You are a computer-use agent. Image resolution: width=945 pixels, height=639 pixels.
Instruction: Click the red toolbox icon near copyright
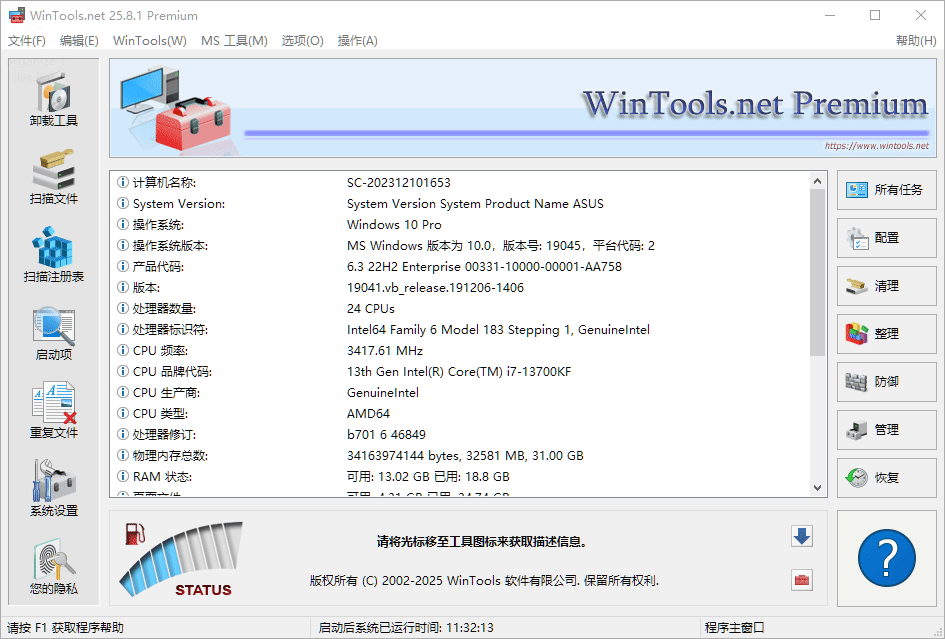pos(802,580)
